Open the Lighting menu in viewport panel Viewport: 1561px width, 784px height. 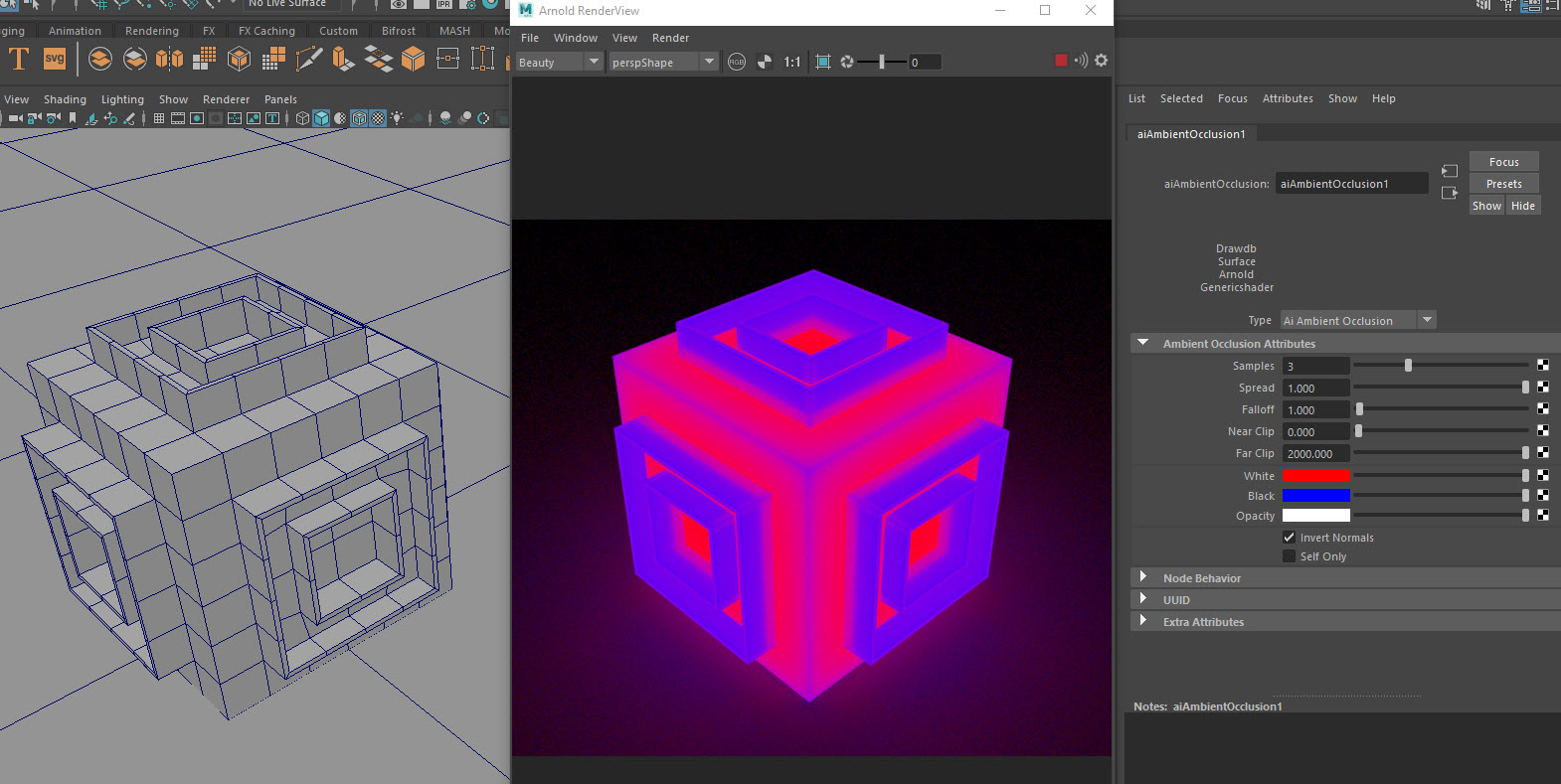[122, 99]
